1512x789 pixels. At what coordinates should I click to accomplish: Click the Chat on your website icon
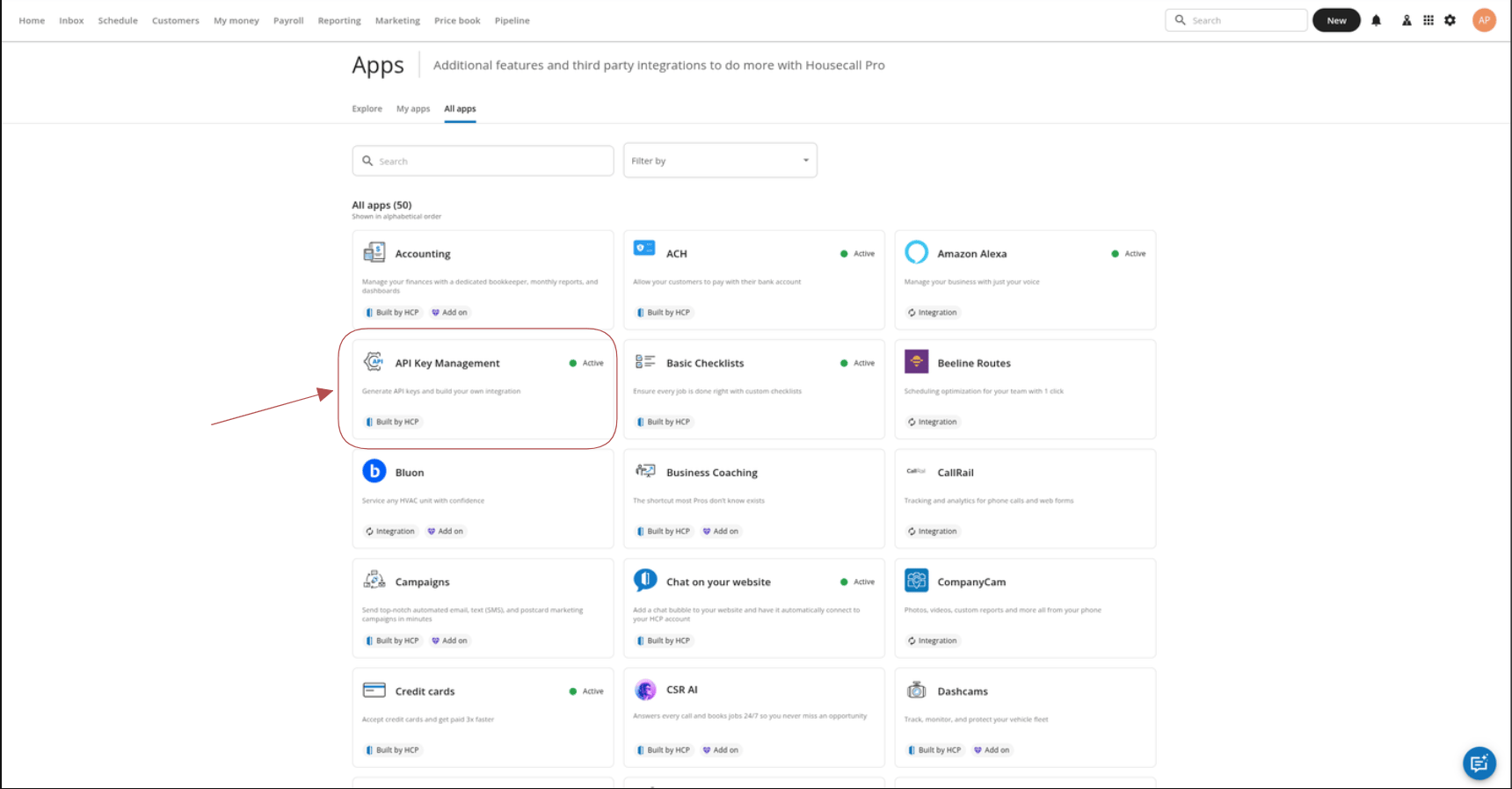pyautogui.click(x=645, y=580)
